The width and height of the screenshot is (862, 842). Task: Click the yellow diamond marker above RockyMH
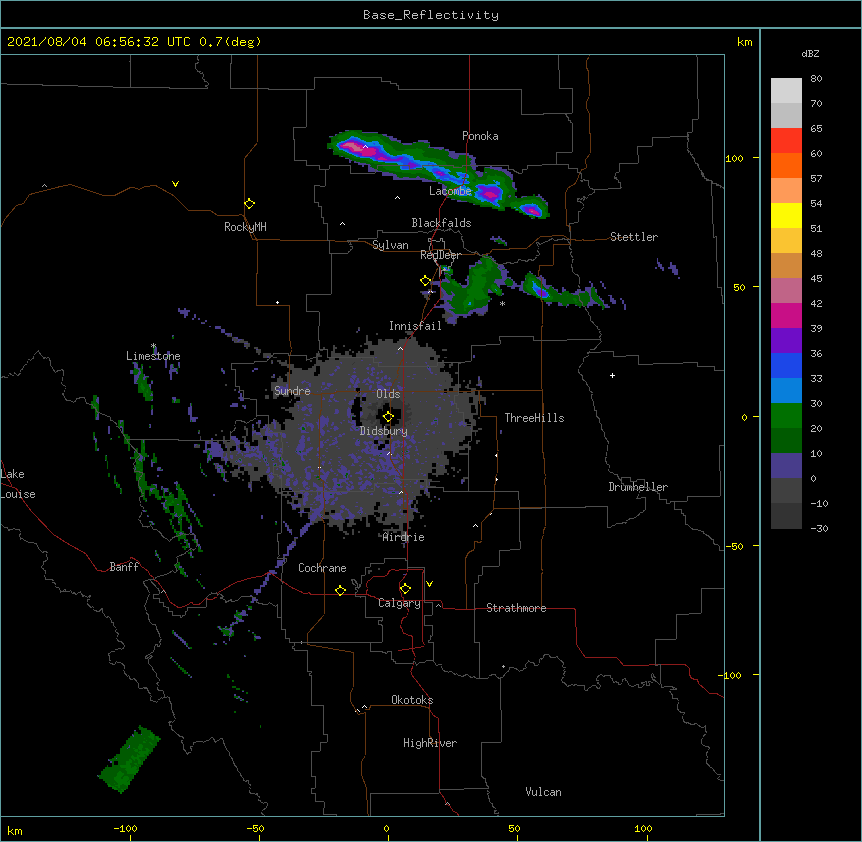click(x=249, y=204)
